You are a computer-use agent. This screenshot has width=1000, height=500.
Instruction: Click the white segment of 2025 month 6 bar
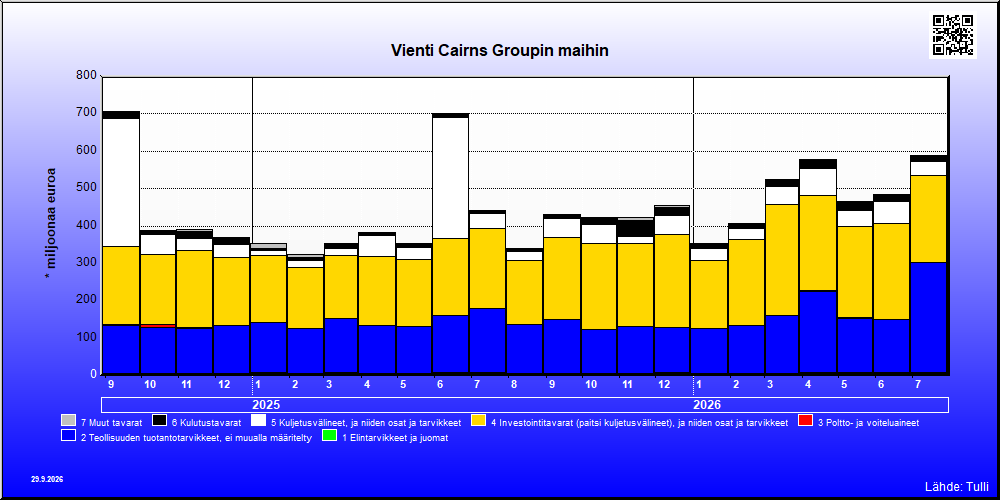[x=450, y=178]
